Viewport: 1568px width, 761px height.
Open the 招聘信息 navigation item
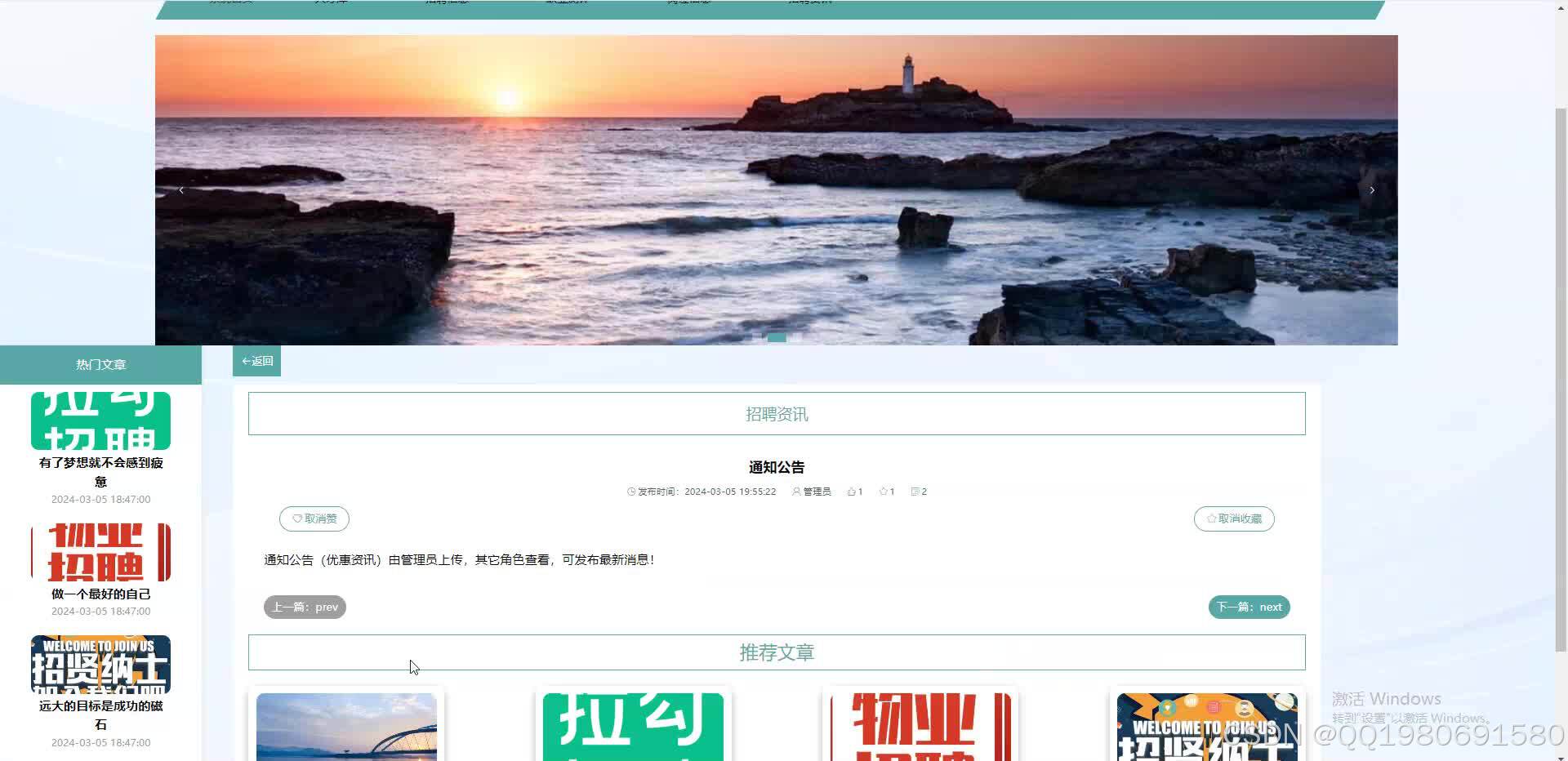click(446, 2)
